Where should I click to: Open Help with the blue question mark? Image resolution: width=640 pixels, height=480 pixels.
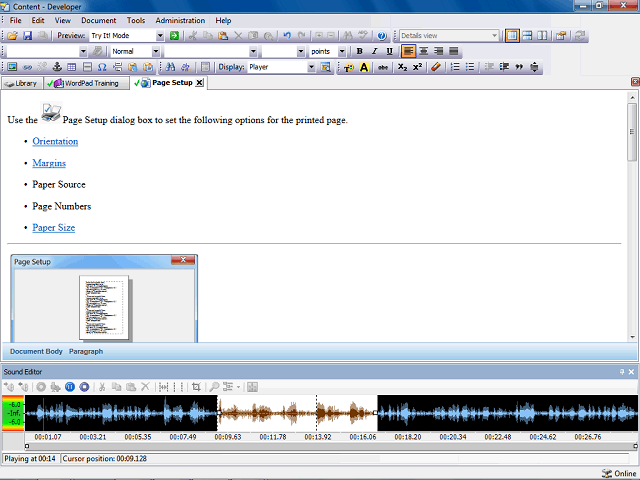click(382, 36)
